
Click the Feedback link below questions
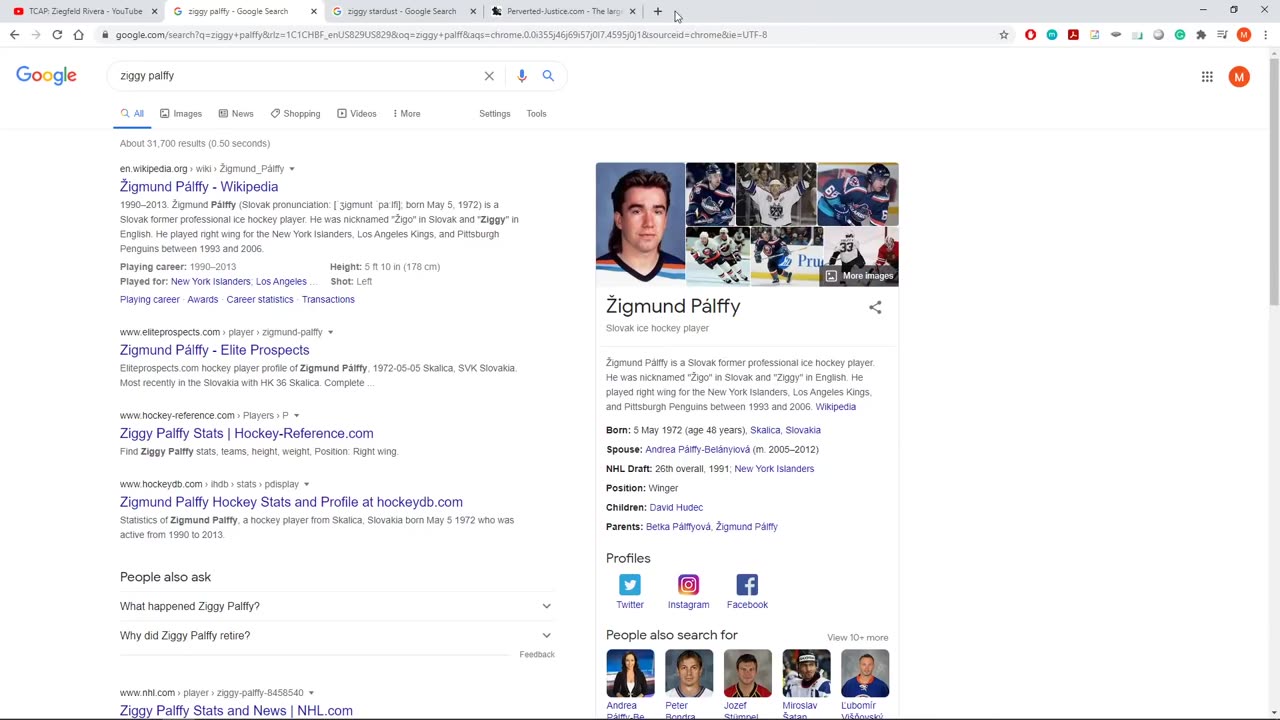click(537, 655)
